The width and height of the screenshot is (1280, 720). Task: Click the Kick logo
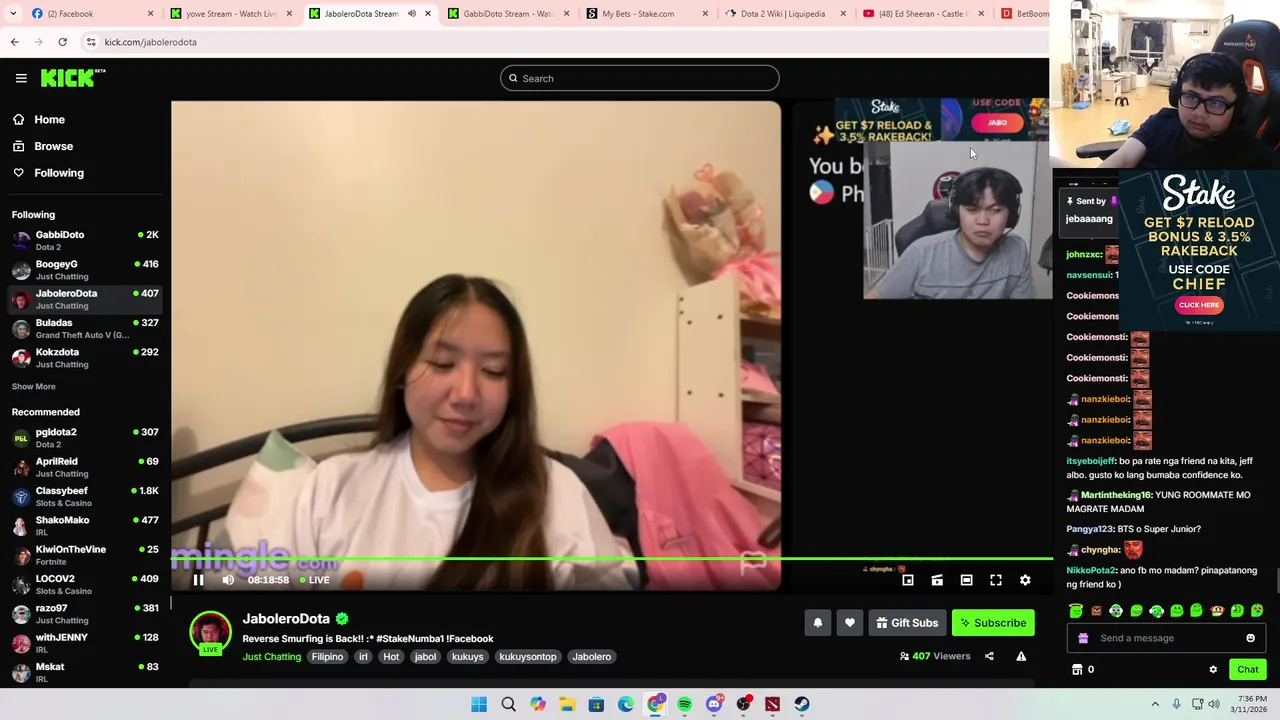(x=73, y=78)
